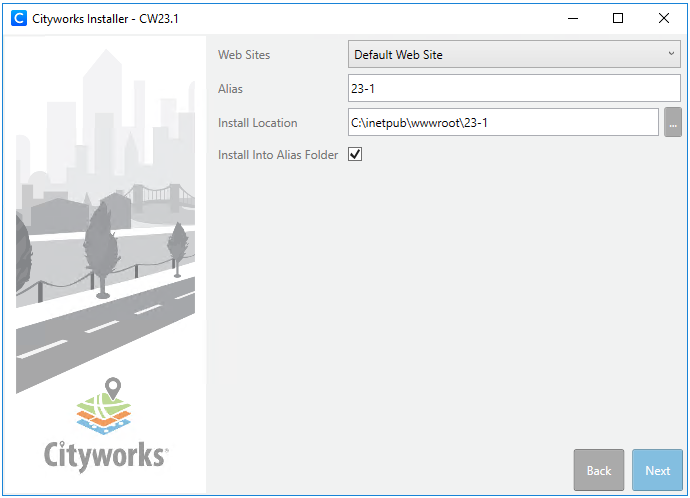
Task: Click the Cityworks app icon in title bar
Action: 18,18
